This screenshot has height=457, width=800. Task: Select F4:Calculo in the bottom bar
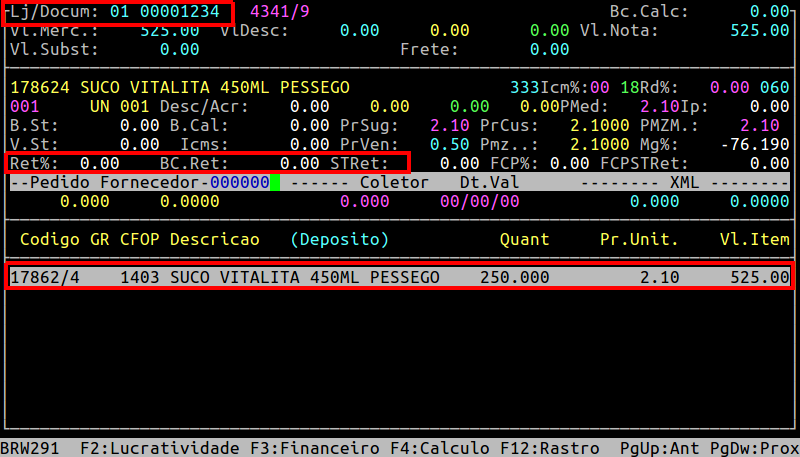click(x=440, y=447)
